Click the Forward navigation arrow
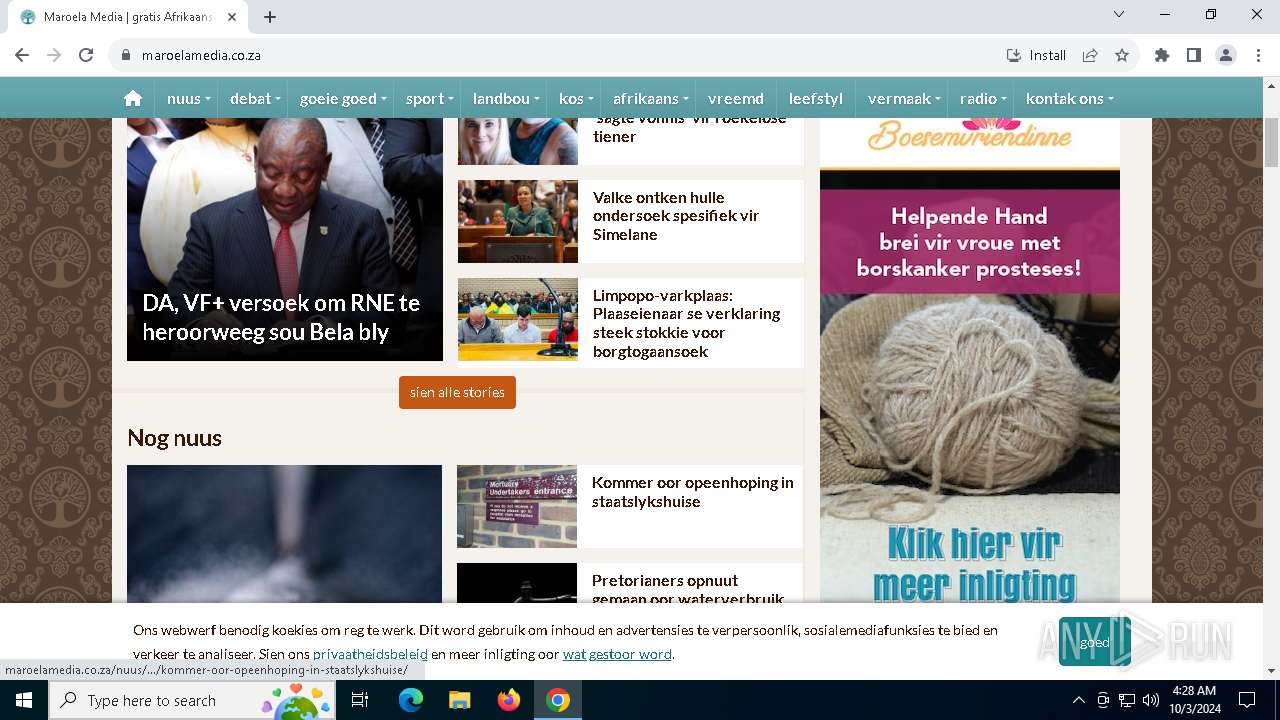 coord(54,55)
